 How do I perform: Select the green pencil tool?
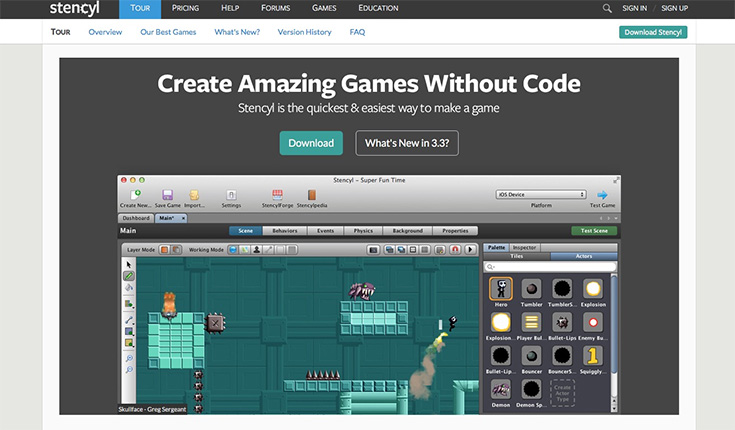click(x=129, y=276)
